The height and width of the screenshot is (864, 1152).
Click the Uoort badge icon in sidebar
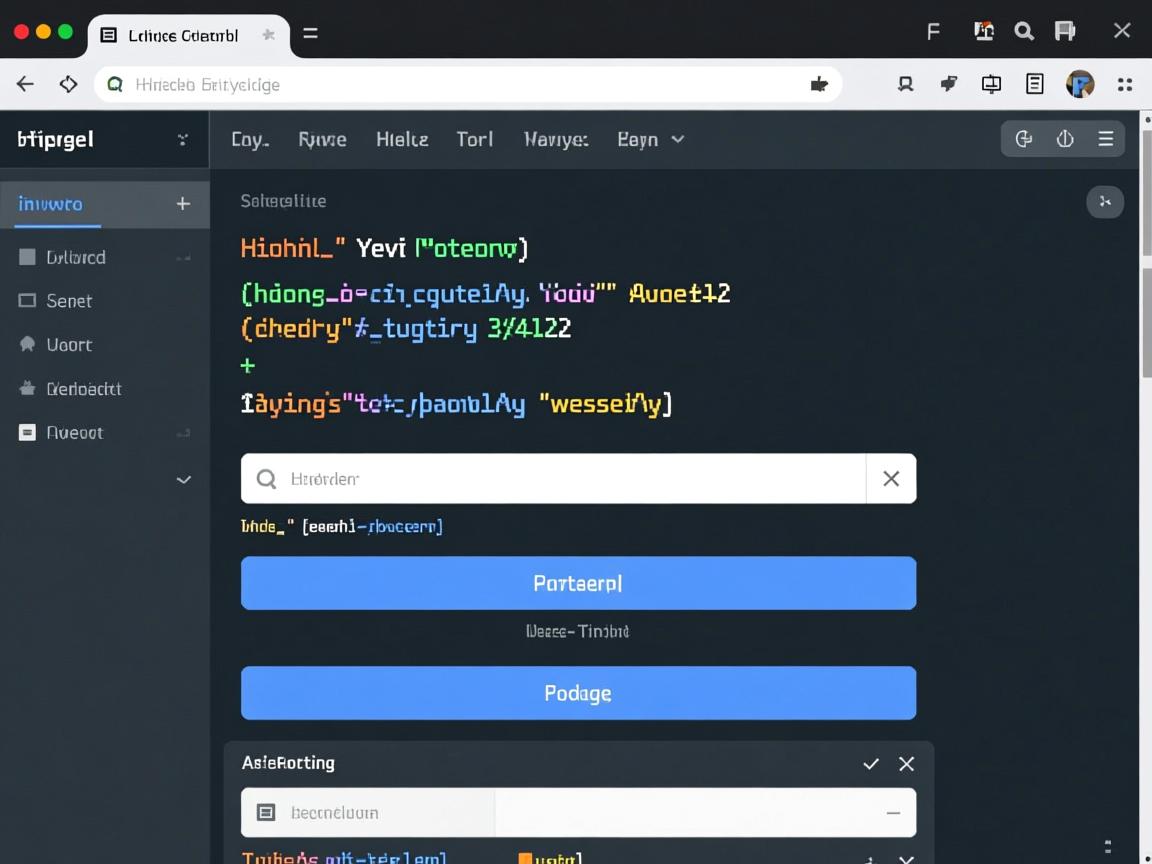pyautogui.click(x=27, y=345)
